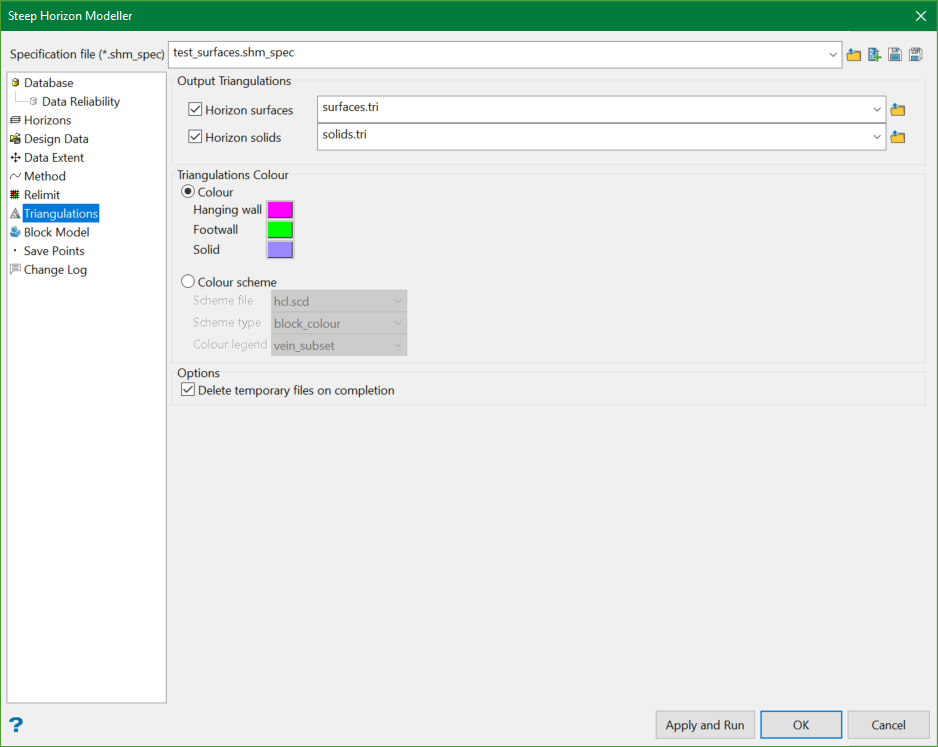Image resolution: width=938 pixels, height=747 pixels.
Task: Toggle the Horizon solids checkbox
Action: pyautogui.click(x=195, y=137)
